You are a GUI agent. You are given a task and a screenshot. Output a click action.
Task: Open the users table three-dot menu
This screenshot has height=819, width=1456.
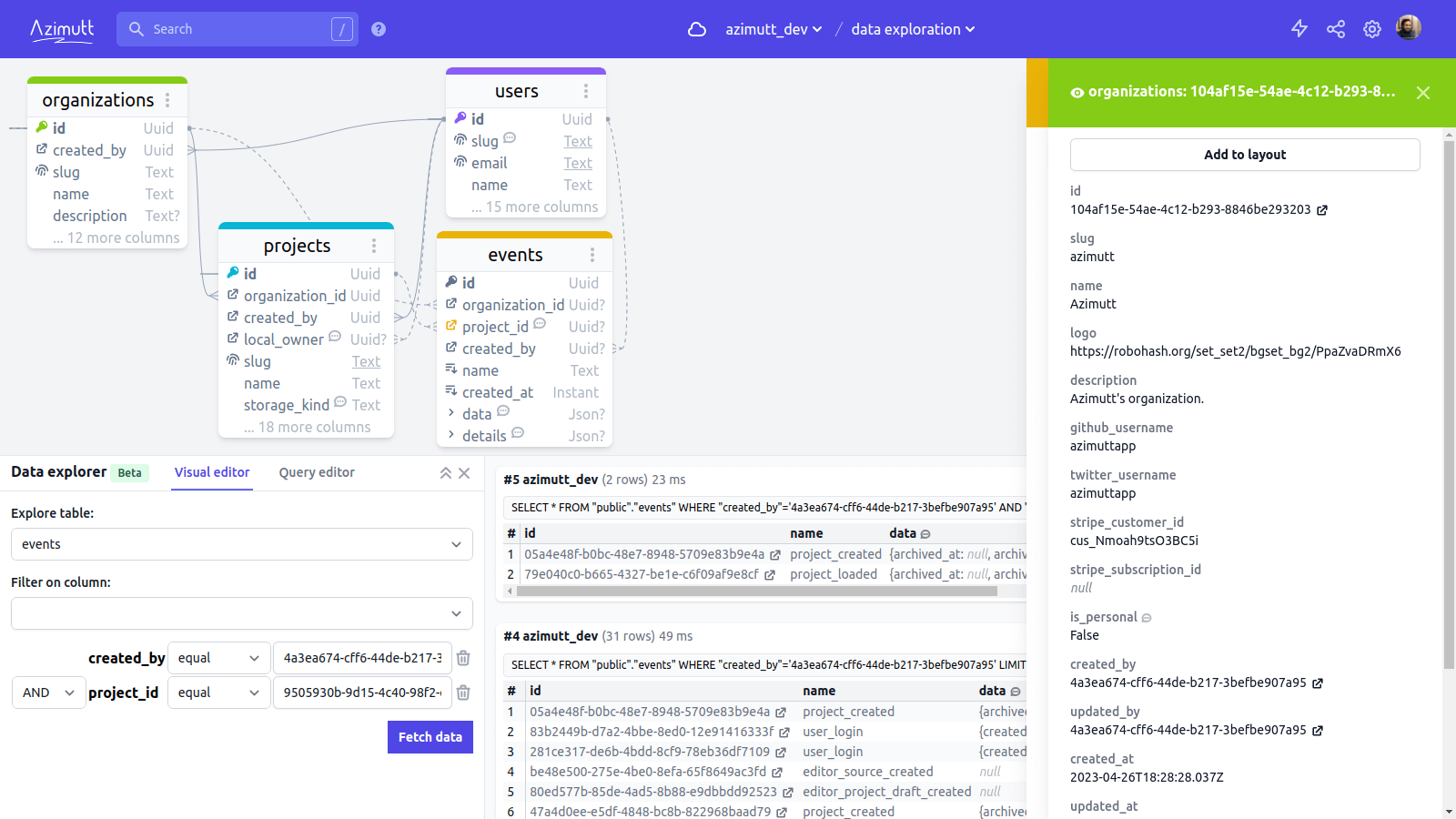(586, 91)
